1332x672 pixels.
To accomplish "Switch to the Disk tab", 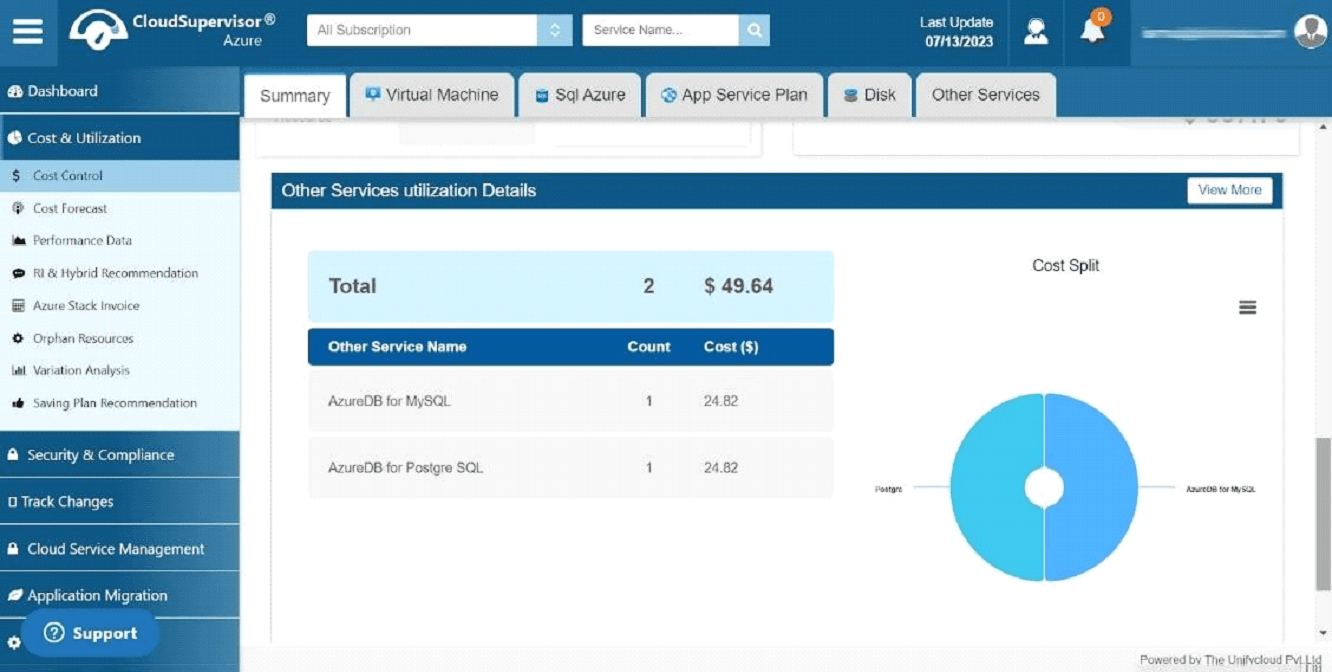I will click(x=870, y=95).
